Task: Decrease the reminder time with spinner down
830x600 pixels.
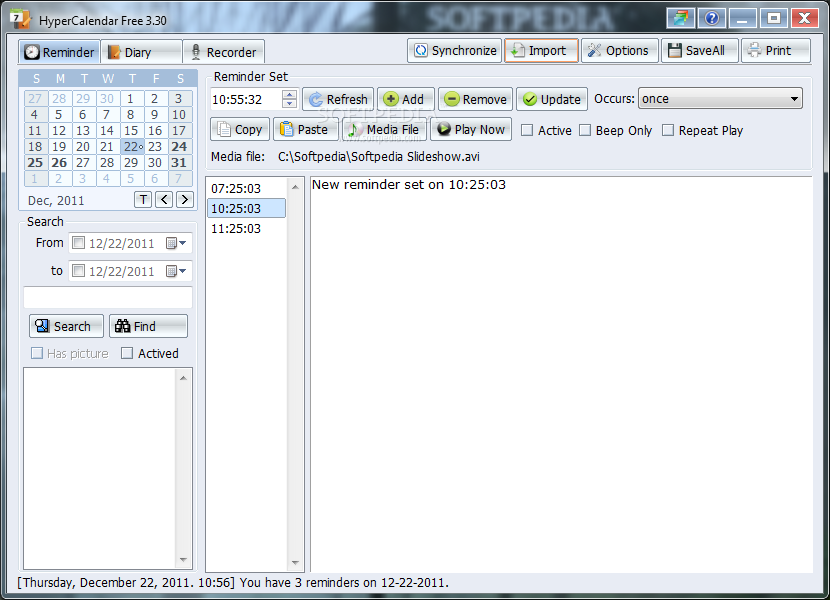Action: [289, 104]
